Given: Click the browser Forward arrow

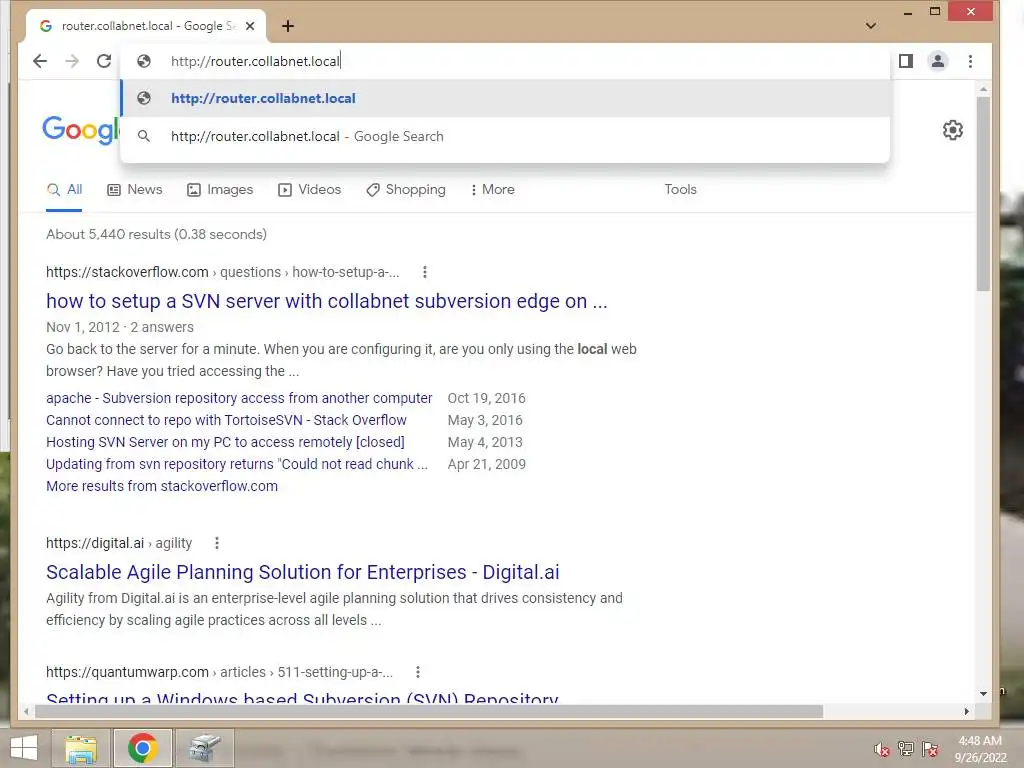Looking at the screenshot, I should 72,61.
